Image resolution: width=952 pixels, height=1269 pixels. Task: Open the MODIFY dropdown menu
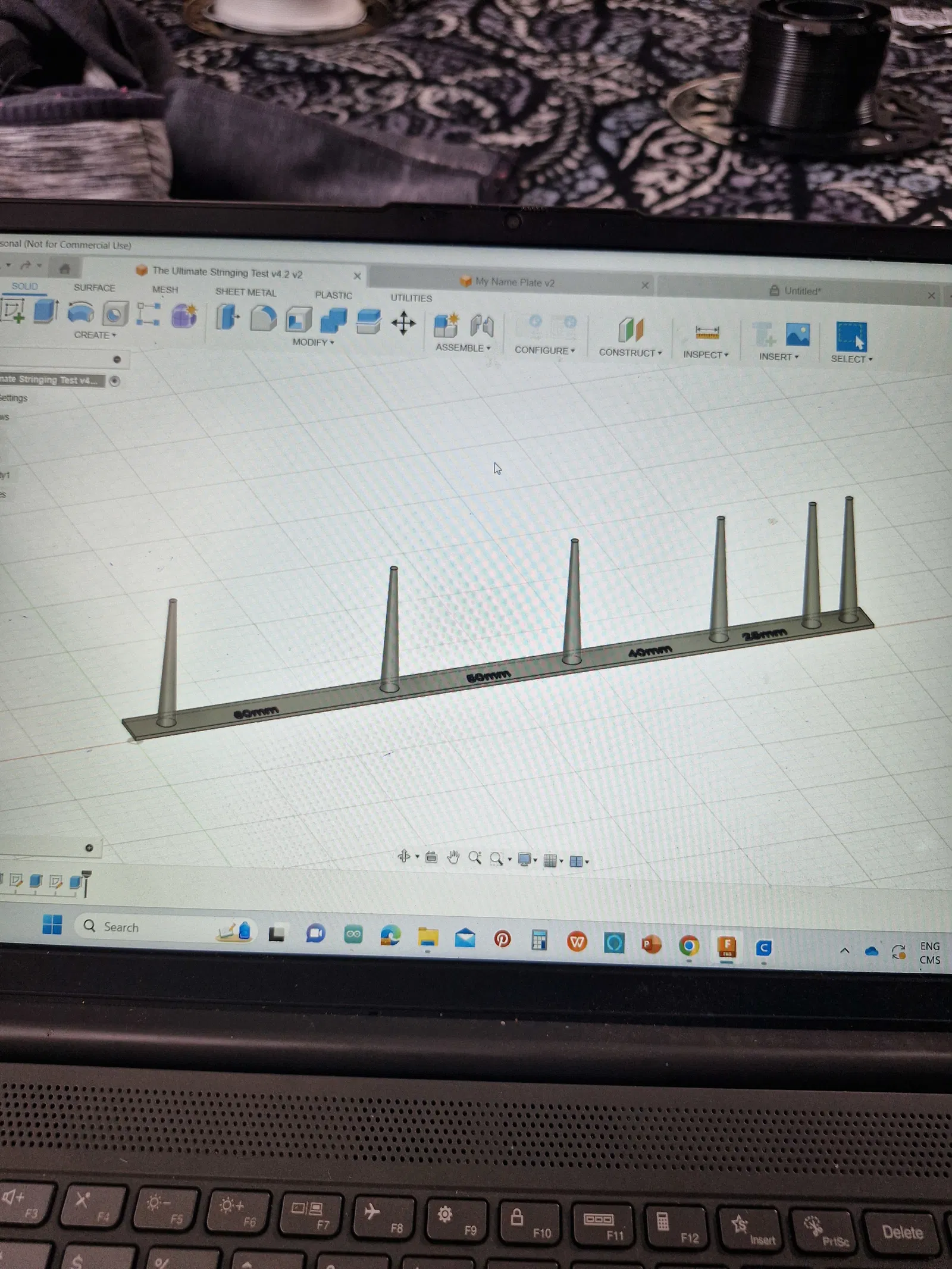tap(313, 342)
